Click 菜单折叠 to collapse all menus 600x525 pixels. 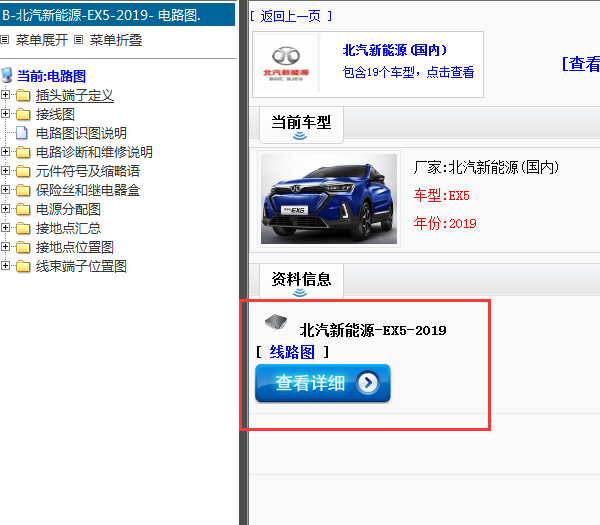point(116,40)
